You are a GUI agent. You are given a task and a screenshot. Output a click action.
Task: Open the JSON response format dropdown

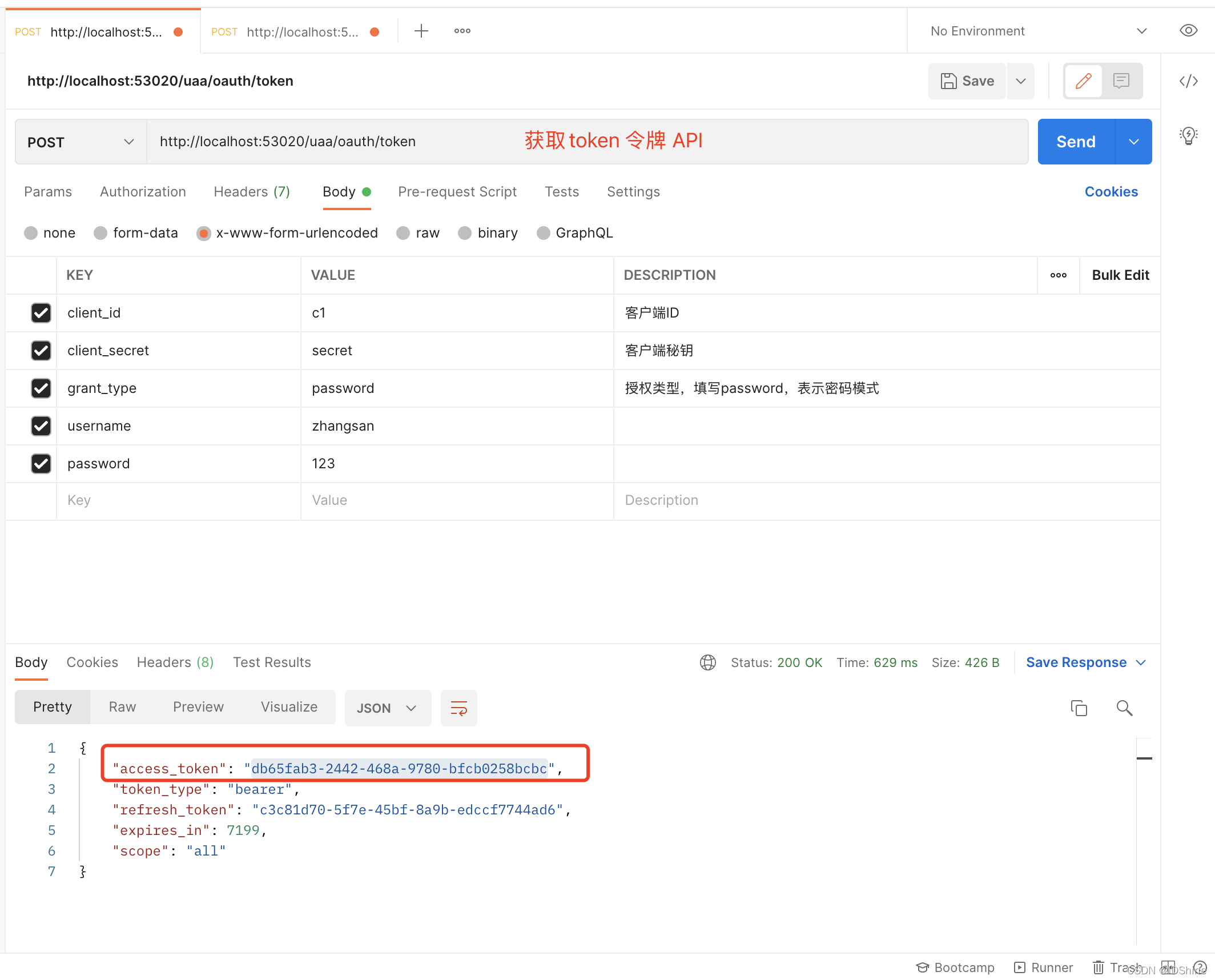tap(387, 708)
